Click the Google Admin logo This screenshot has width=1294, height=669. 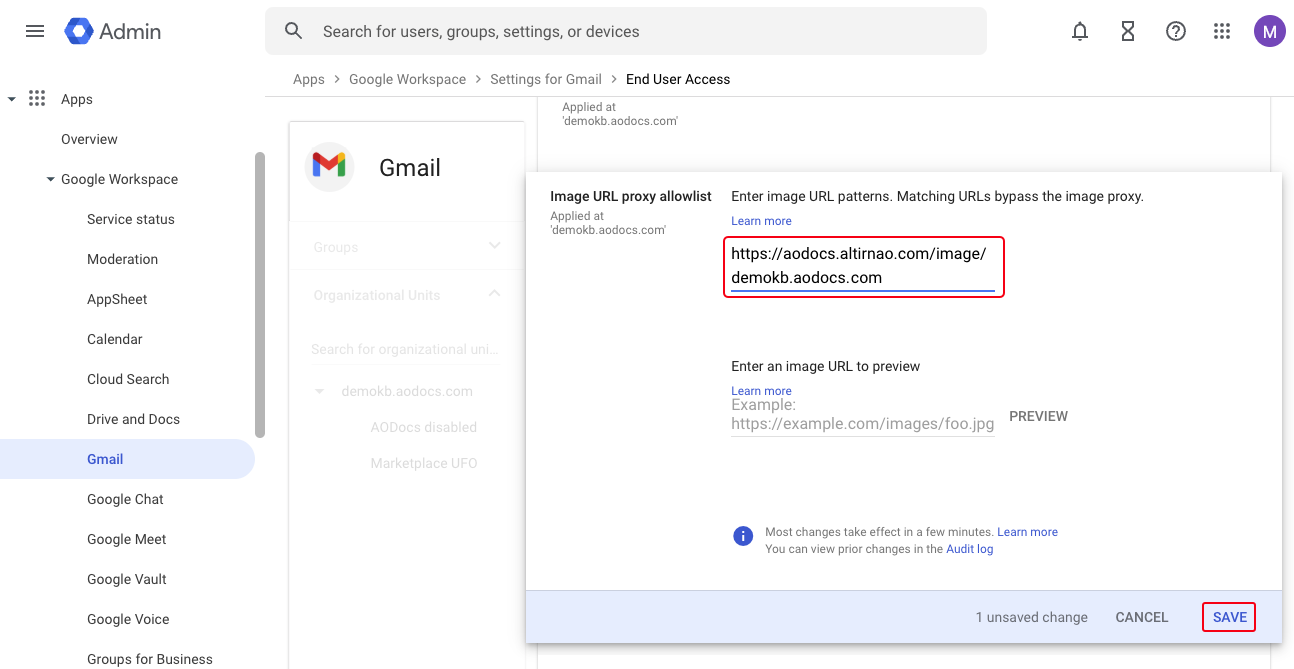point(113,31)
